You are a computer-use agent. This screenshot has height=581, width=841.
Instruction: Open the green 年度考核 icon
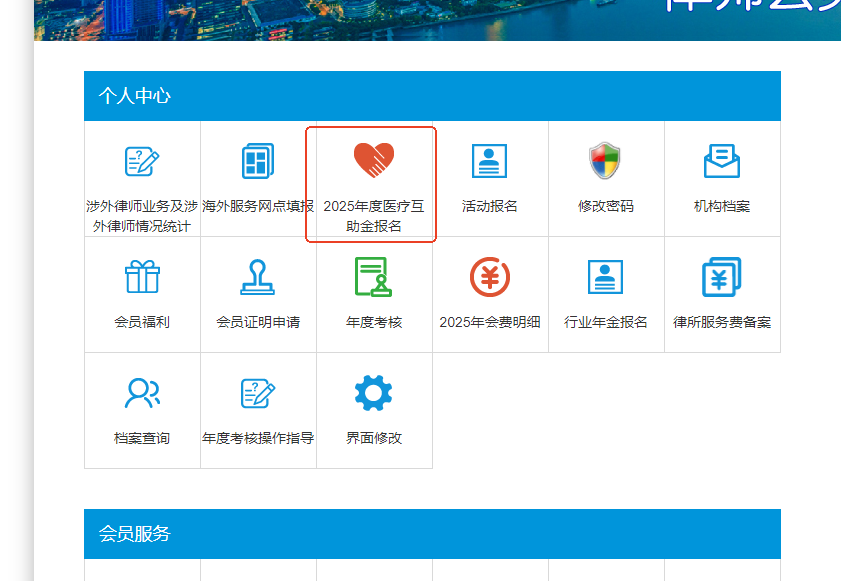pyautogui.click(x=374, y=277)
